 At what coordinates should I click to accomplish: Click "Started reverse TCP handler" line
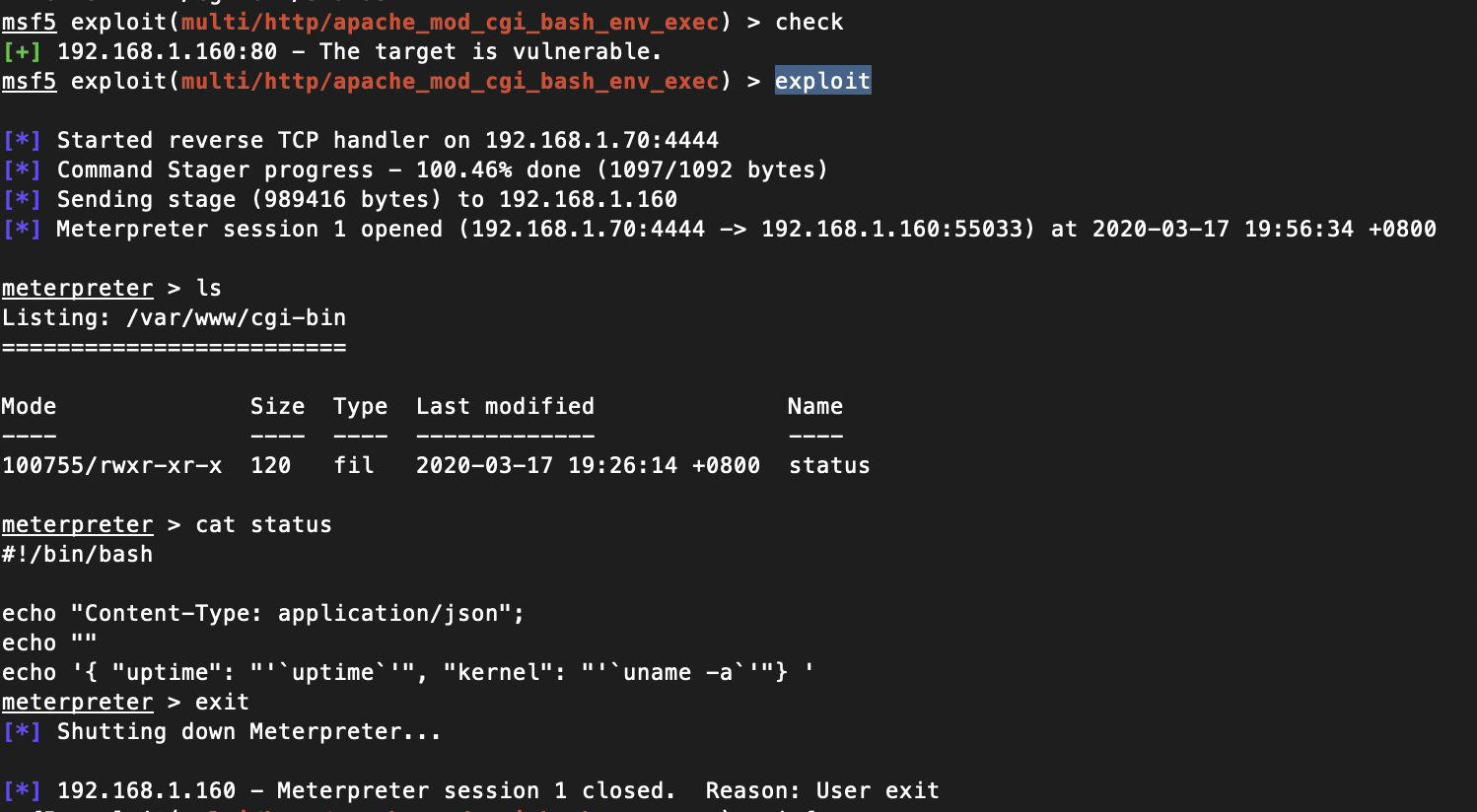tap(360, 140)
